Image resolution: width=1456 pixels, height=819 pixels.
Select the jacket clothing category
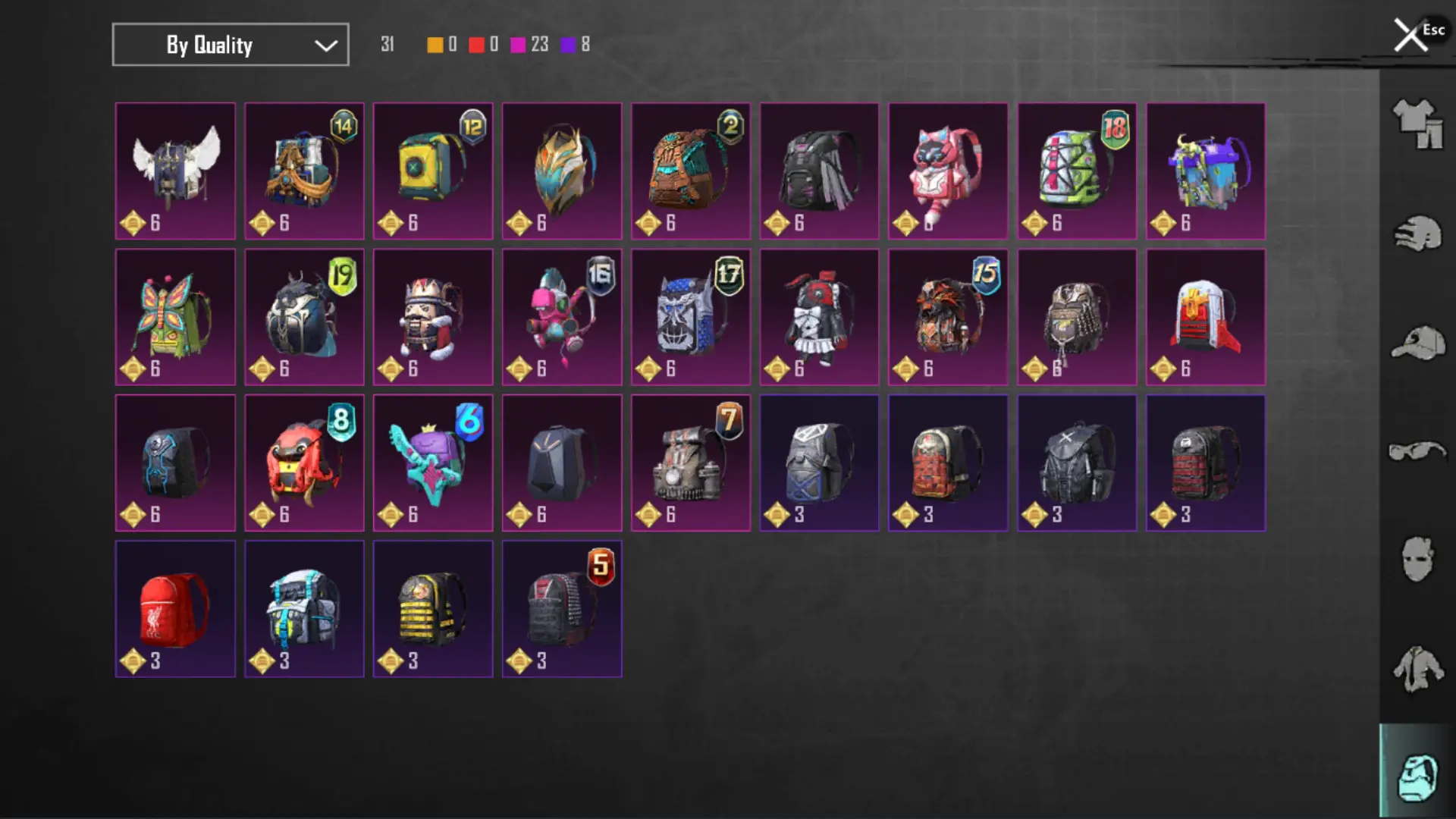click(1417, 669)
